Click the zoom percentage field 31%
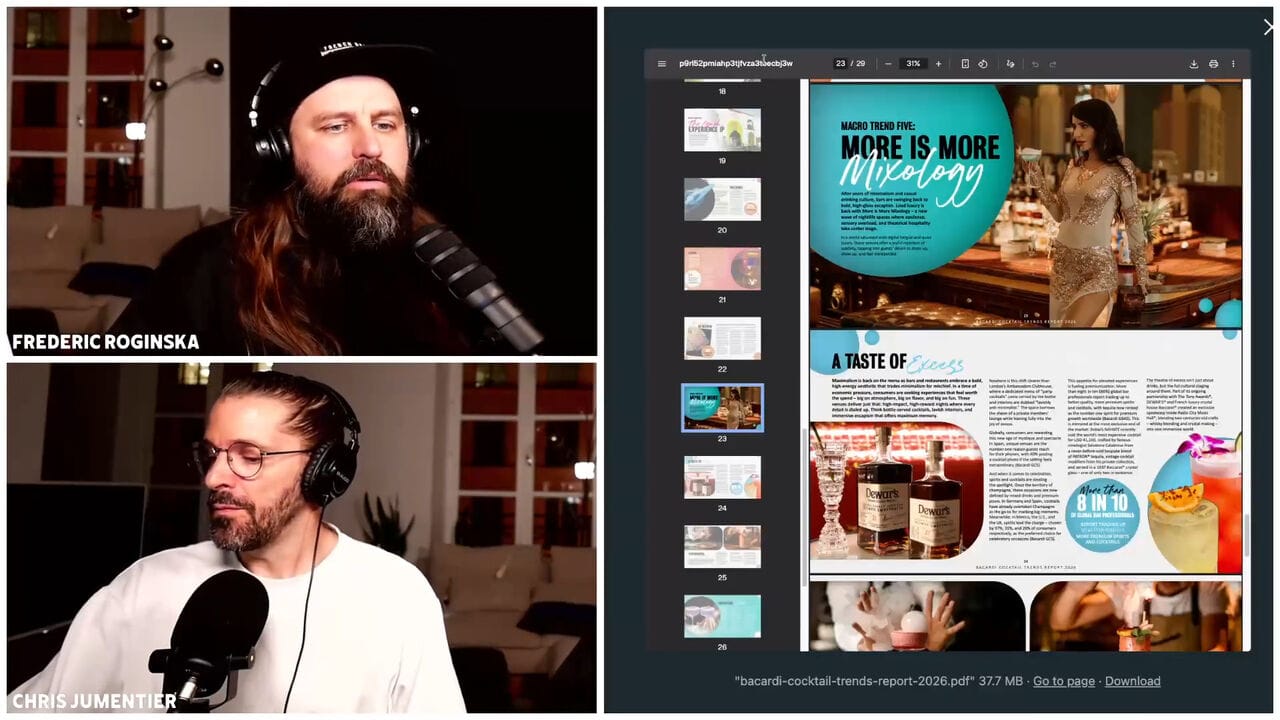Viewport: 1280px width, 720px height. [x=912, y=64]
